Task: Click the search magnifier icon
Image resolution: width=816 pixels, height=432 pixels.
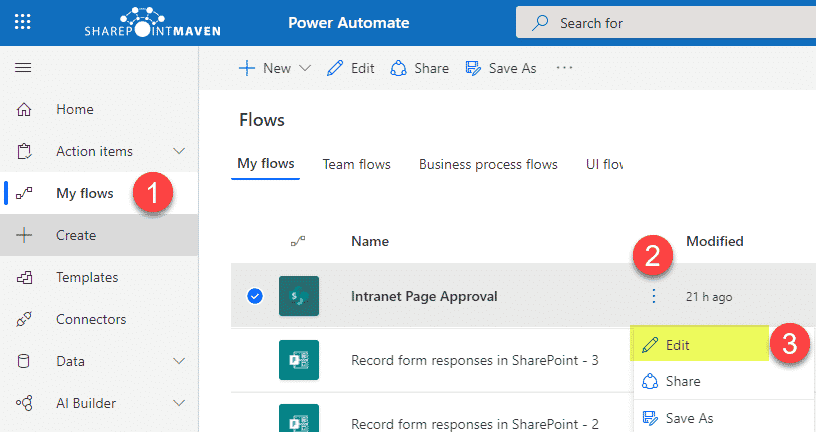Action: coord(540,23)
